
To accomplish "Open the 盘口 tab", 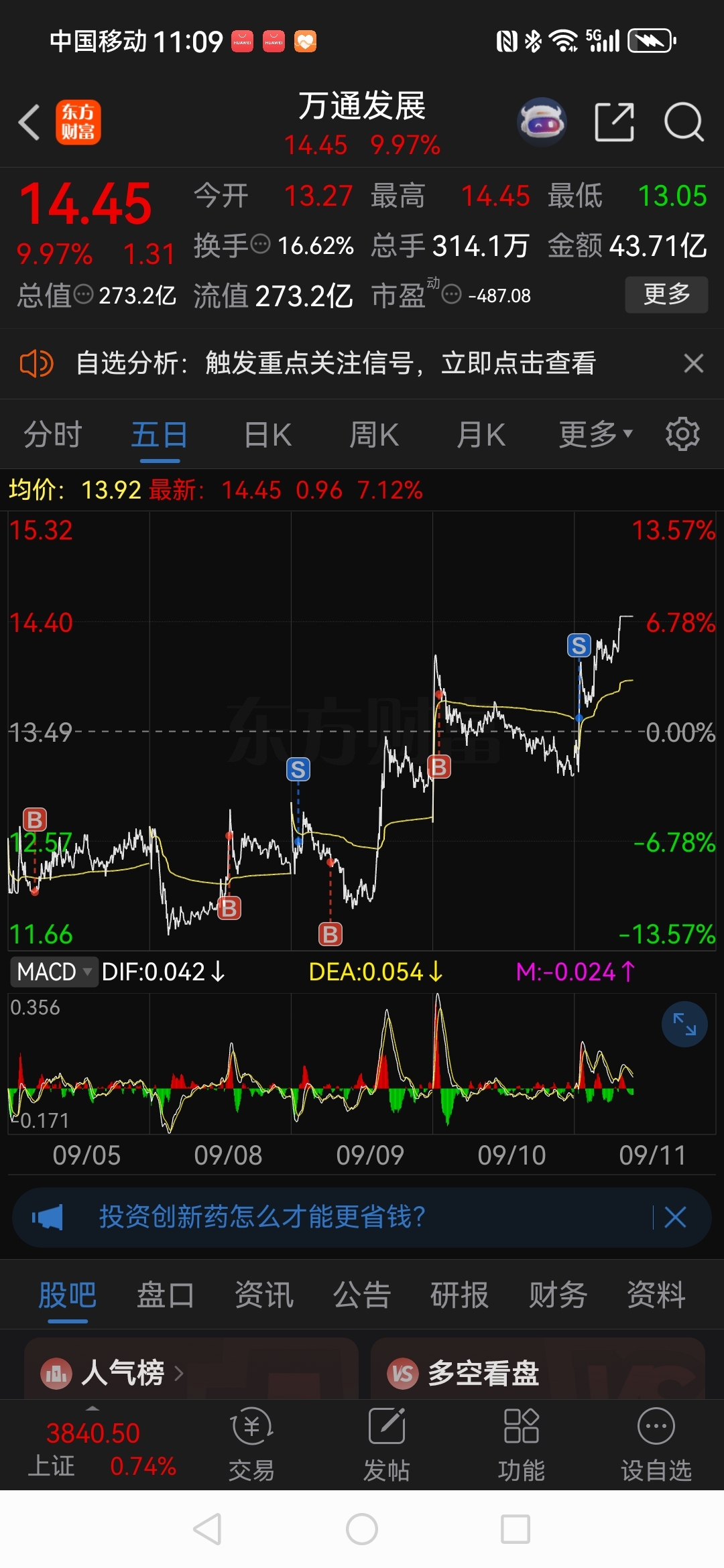I will [166, 1295].
